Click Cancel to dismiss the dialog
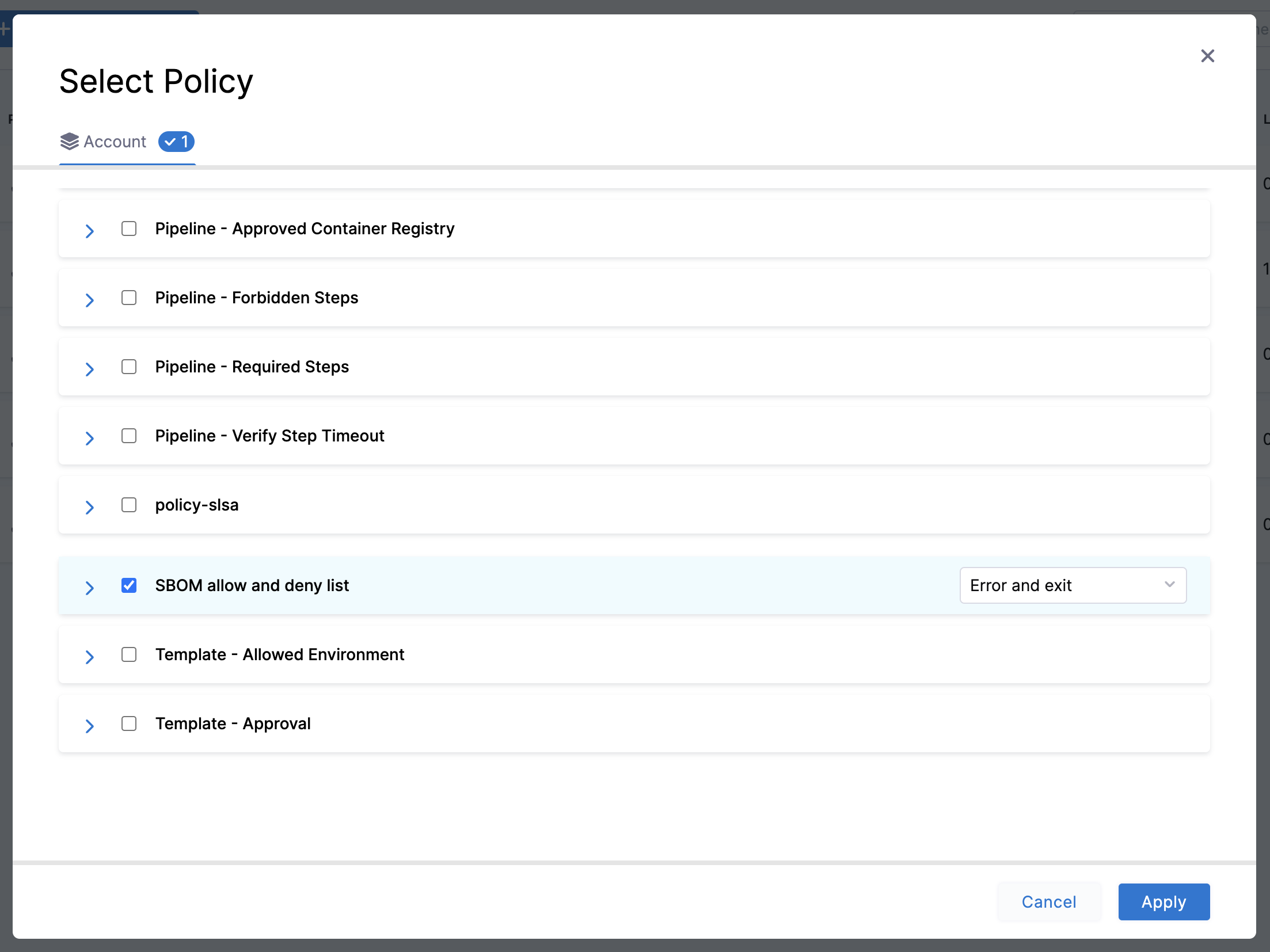The height and width of the screenshot is (952, 1270). click(1048, 901)
